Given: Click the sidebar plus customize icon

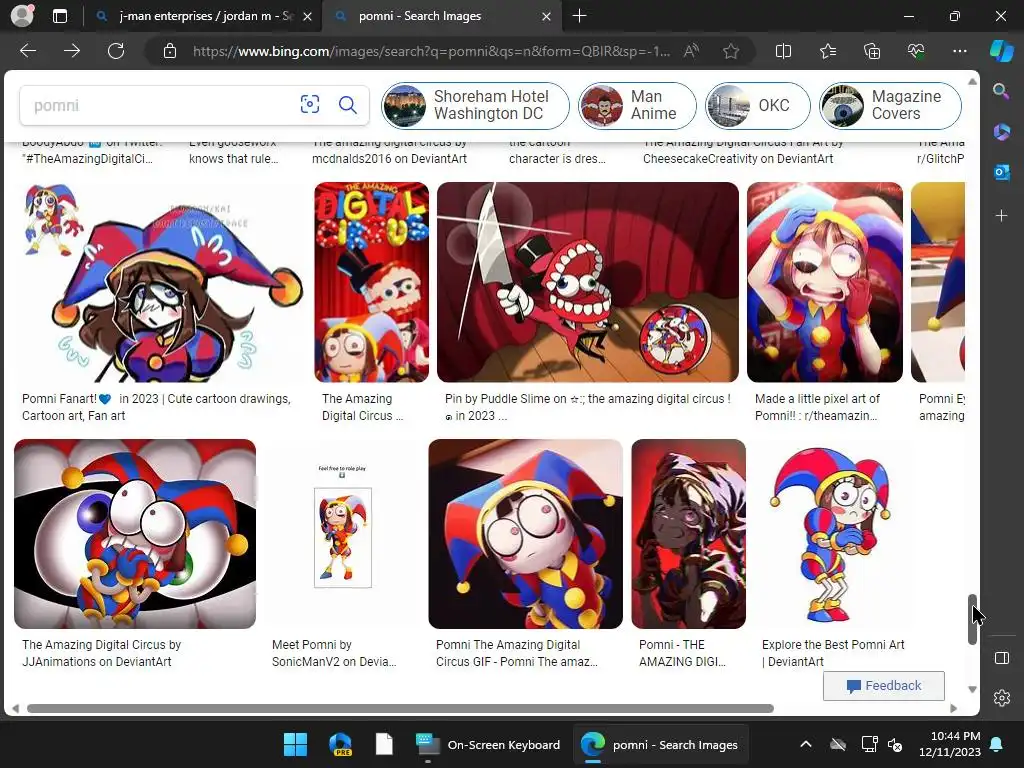Looking at the screenshot, I should 1001,216.
